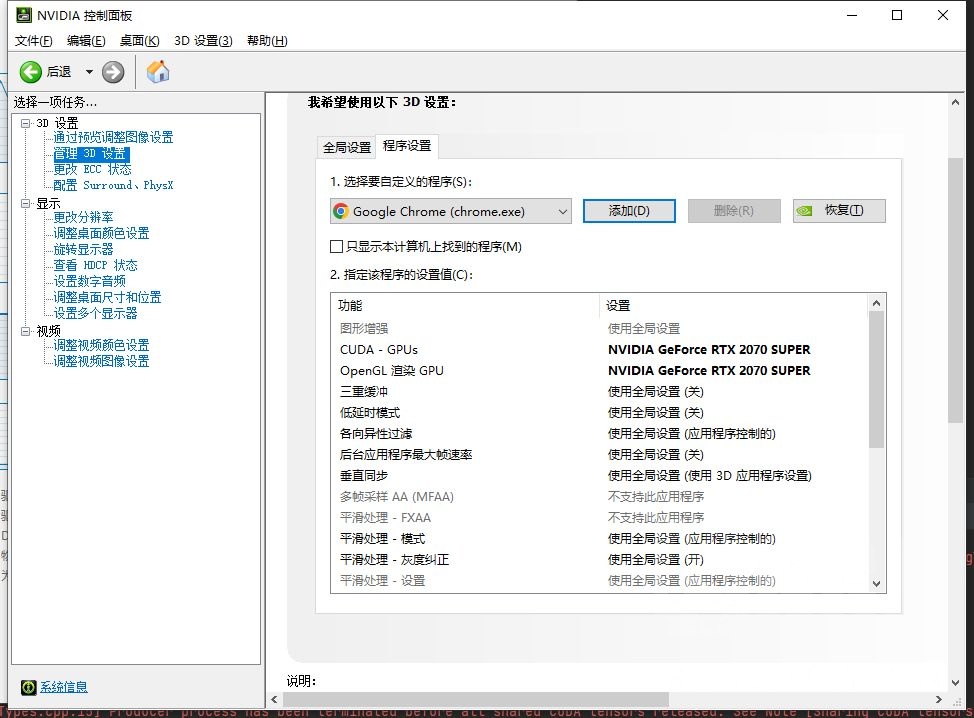974x718 pixels.
Task: Open the dropdown arrow next to the 后退 button
Action: click(88, 71)
